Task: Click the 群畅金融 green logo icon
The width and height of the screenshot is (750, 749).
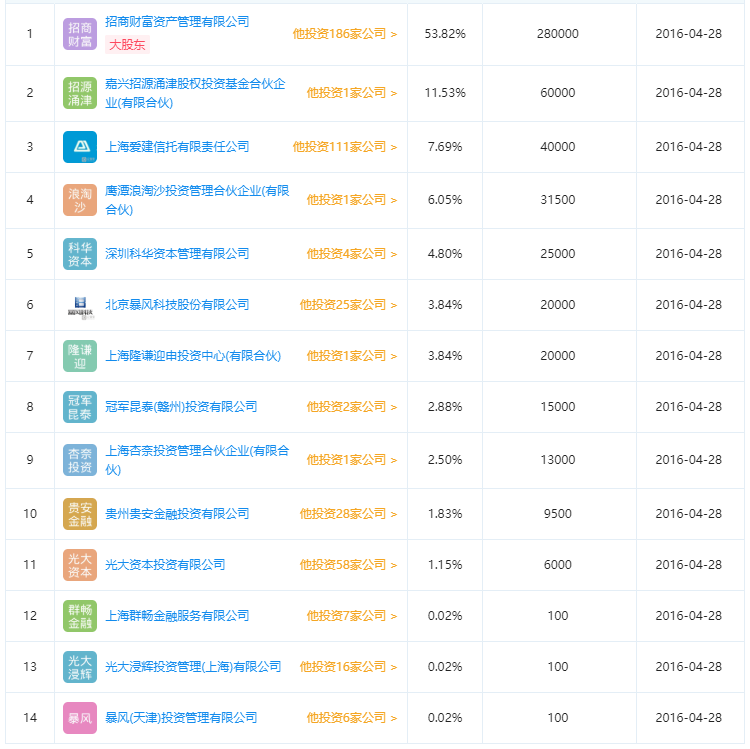Action: (80, 616)
